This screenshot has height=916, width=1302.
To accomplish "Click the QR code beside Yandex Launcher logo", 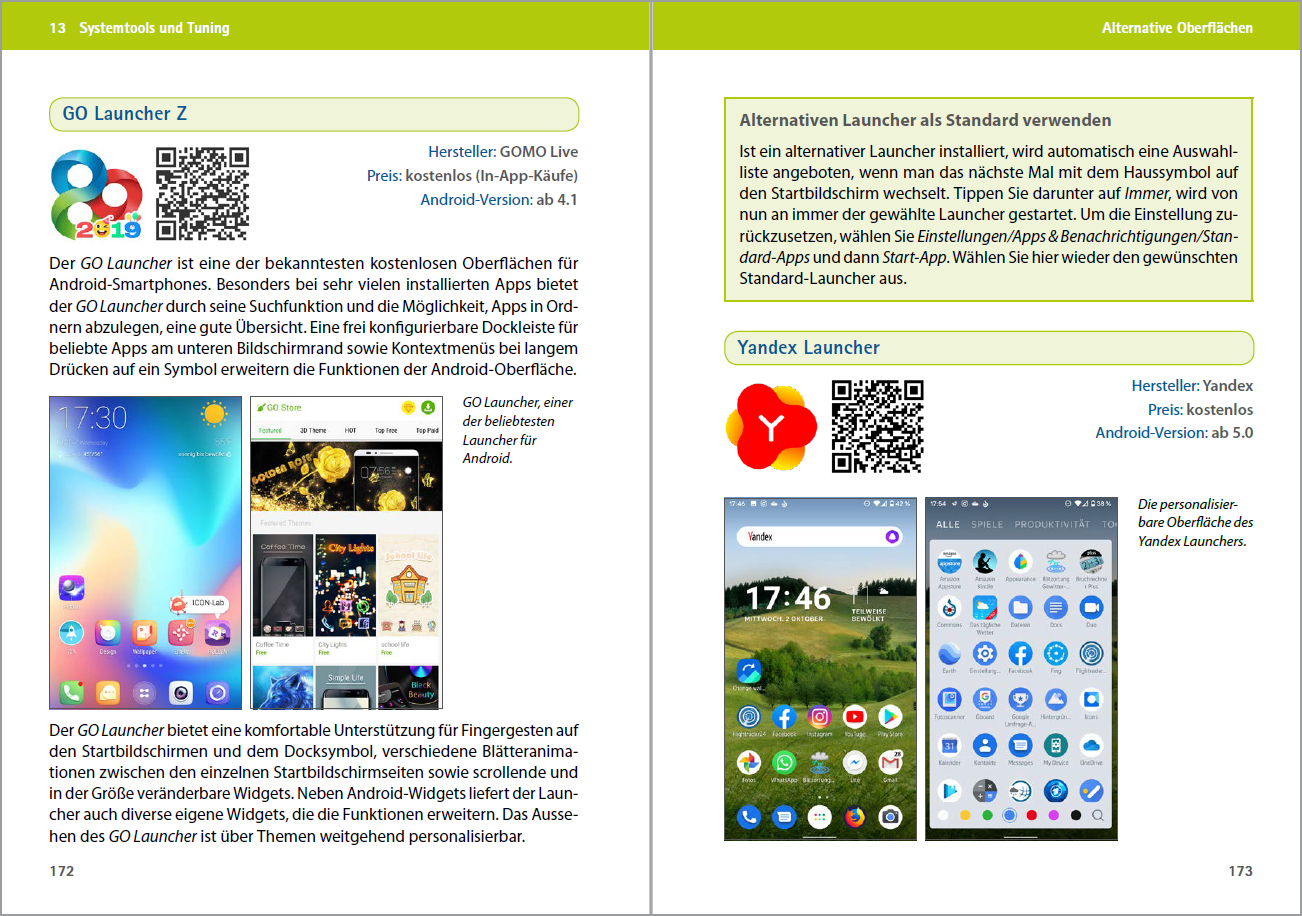I will [x=877, y=426].
